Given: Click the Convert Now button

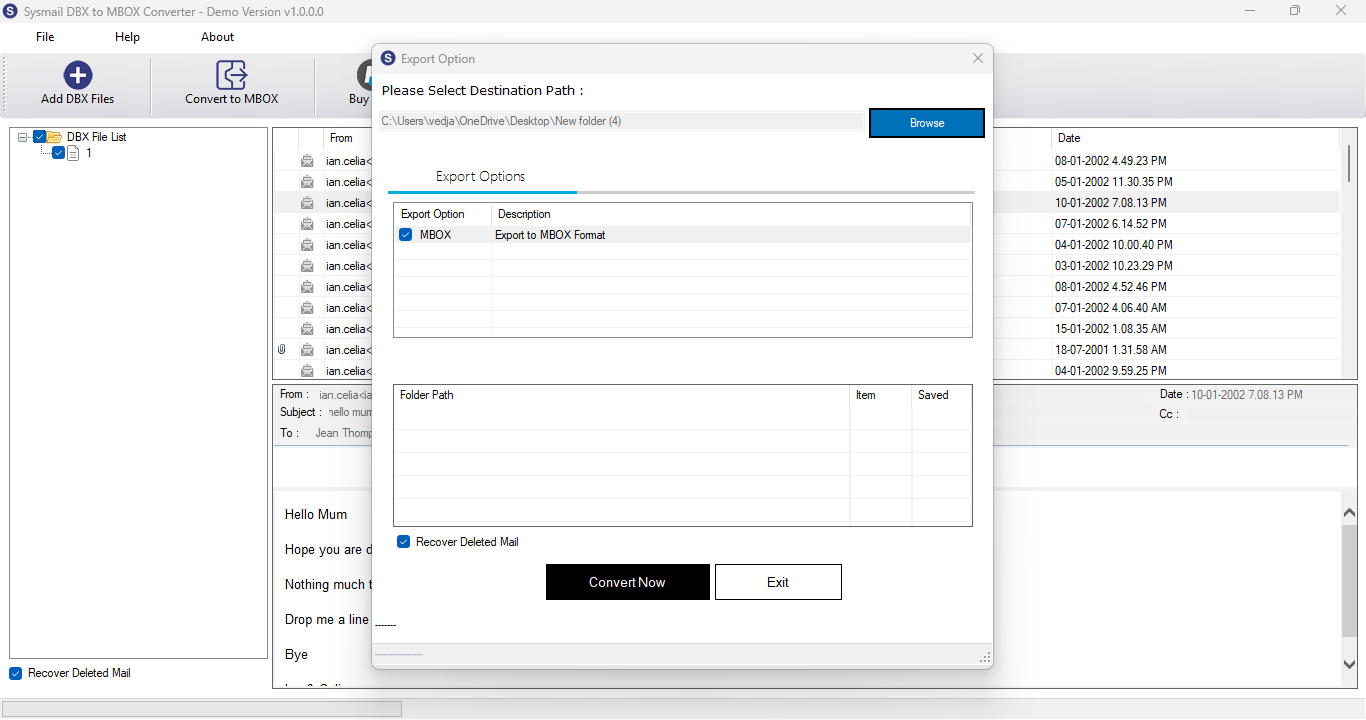Looking at the screenshot, I should [627, 582].
